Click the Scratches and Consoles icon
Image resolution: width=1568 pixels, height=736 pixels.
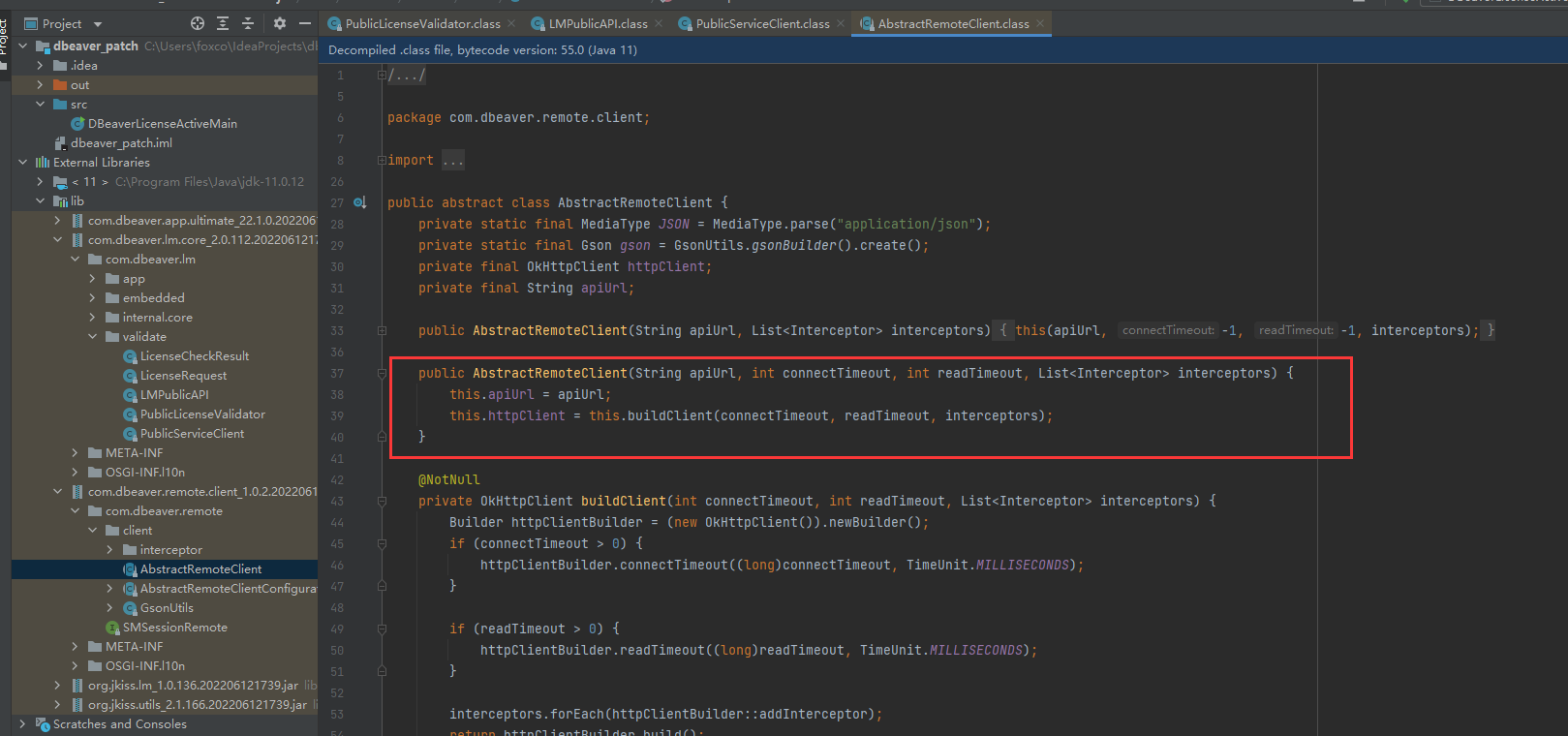point(43,723)
